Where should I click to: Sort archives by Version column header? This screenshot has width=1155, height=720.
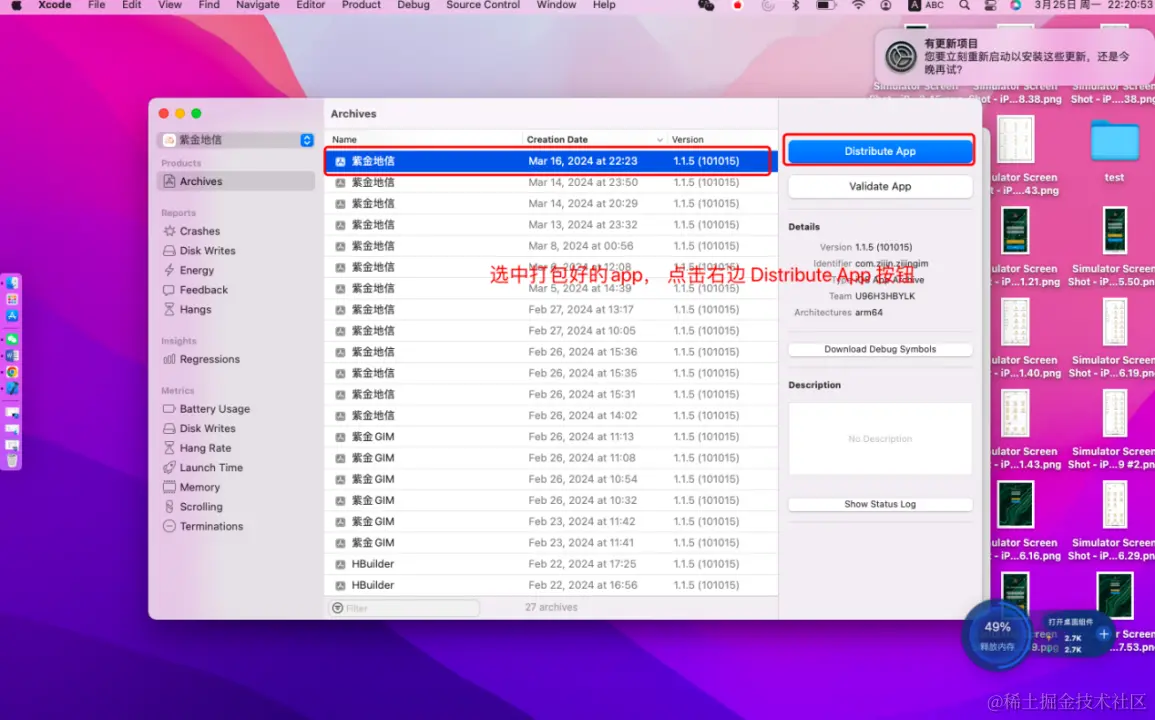click(722, 139)
